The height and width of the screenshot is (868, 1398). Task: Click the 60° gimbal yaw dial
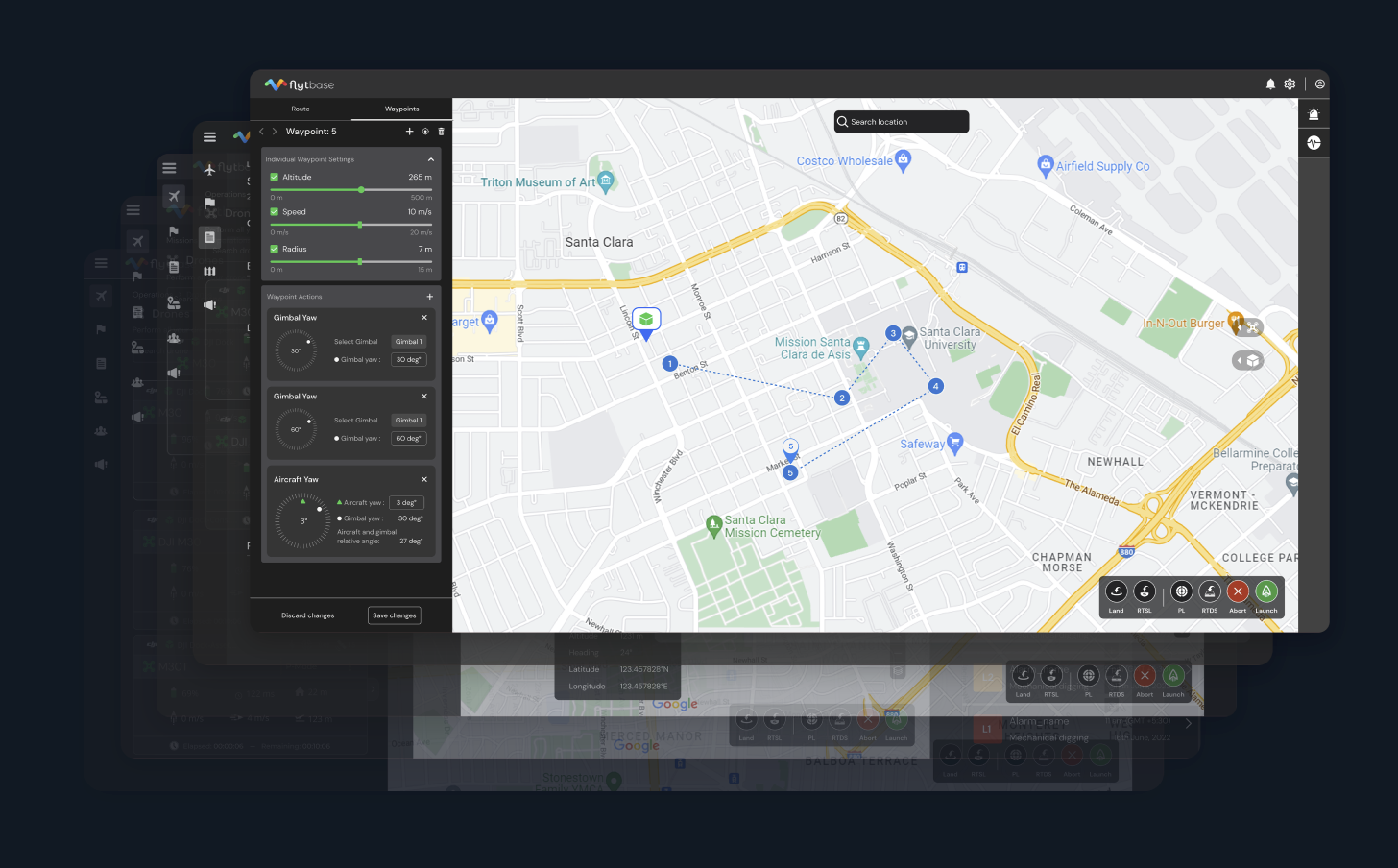pyautogui.click(x=296, y=429)
